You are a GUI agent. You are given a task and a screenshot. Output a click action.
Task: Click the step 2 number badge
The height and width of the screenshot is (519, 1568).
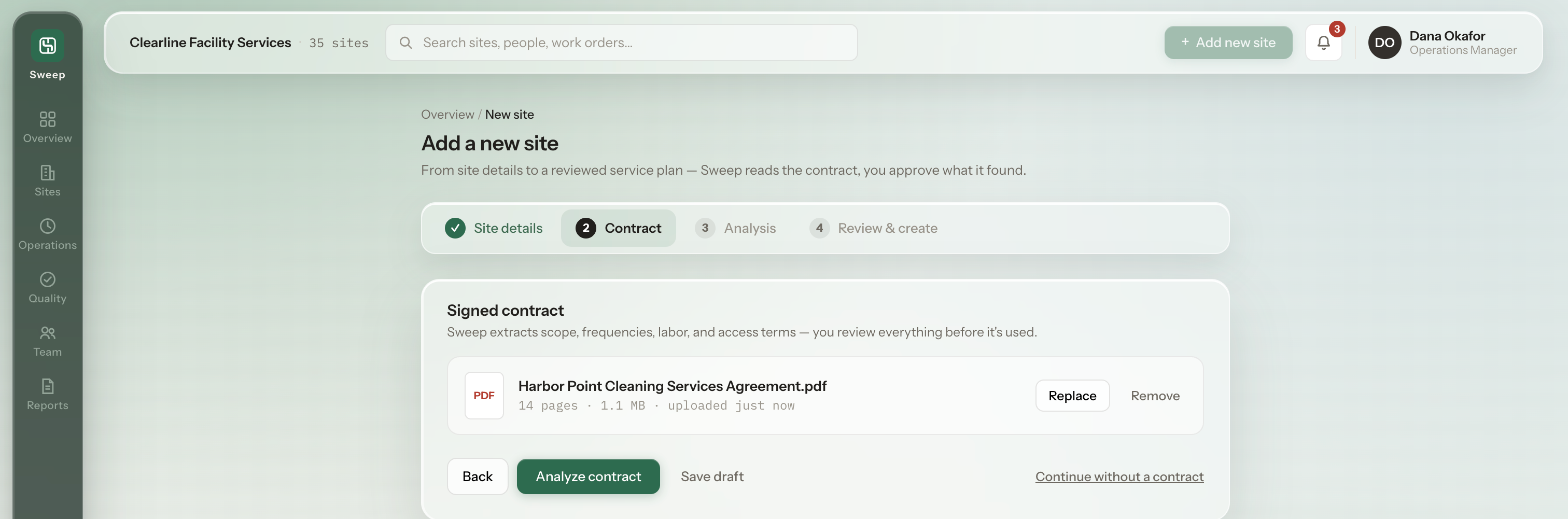(x=585, y=228)
